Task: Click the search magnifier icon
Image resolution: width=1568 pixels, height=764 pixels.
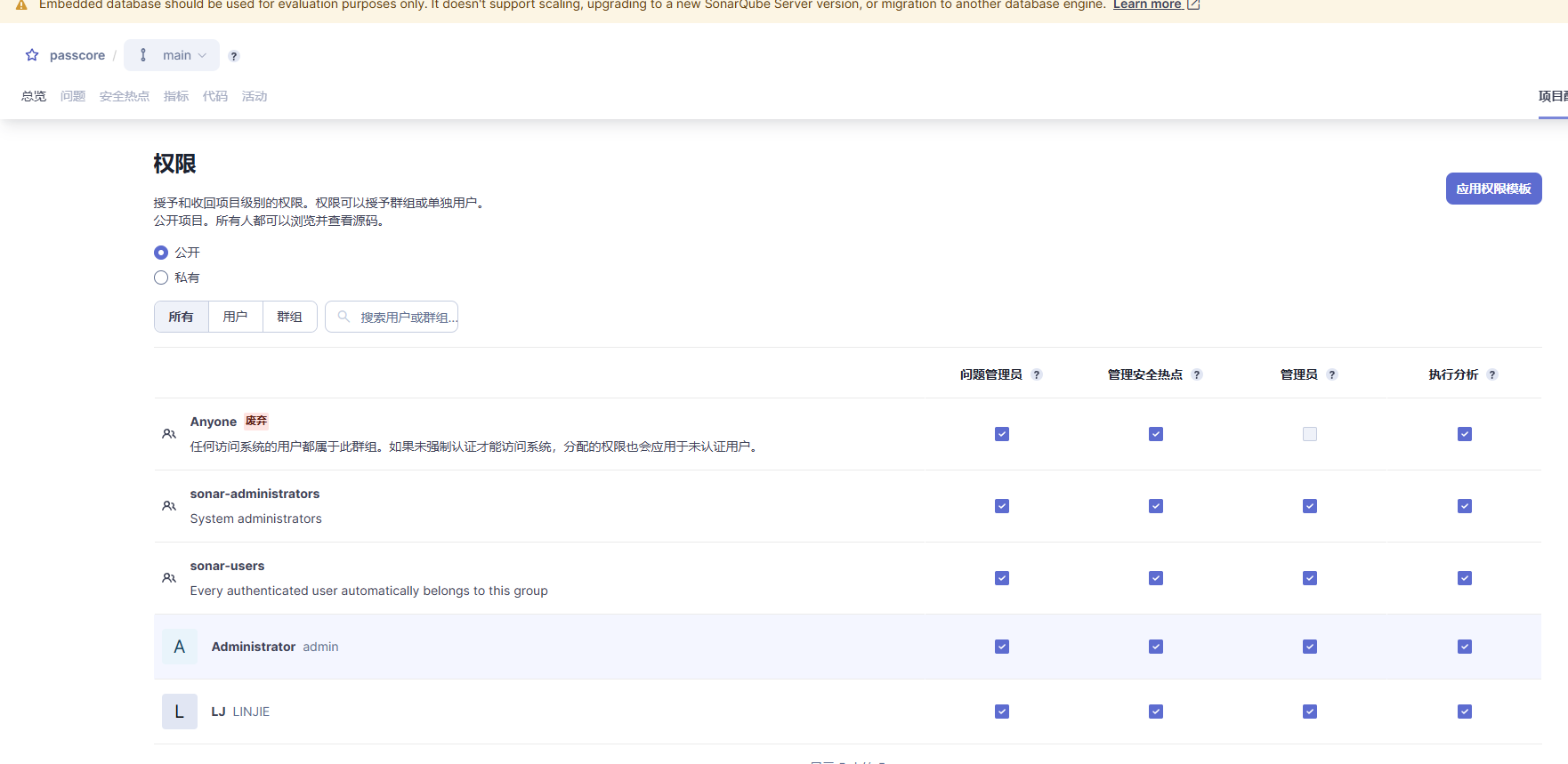Action: click(344, 317)
